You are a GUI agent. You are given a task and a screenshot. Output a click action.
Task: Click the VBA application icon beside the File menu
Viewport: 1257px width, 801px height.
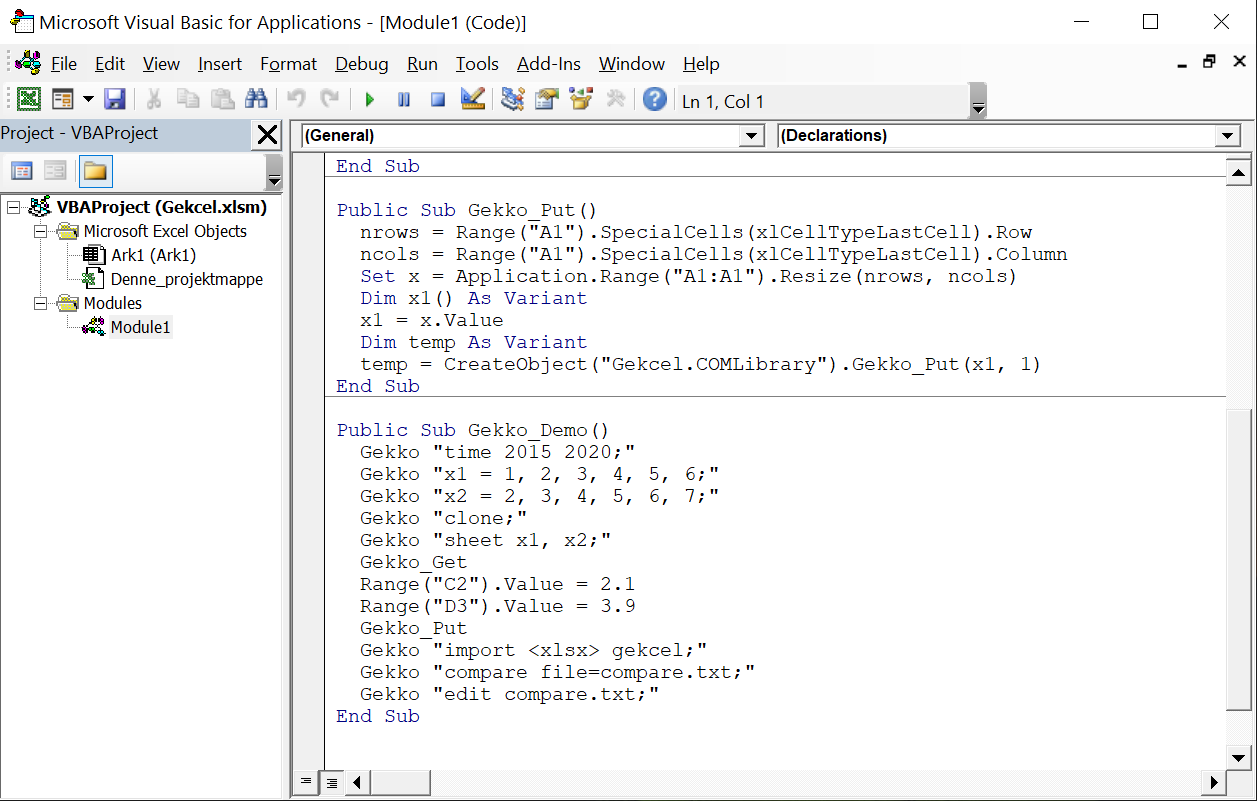28,63
